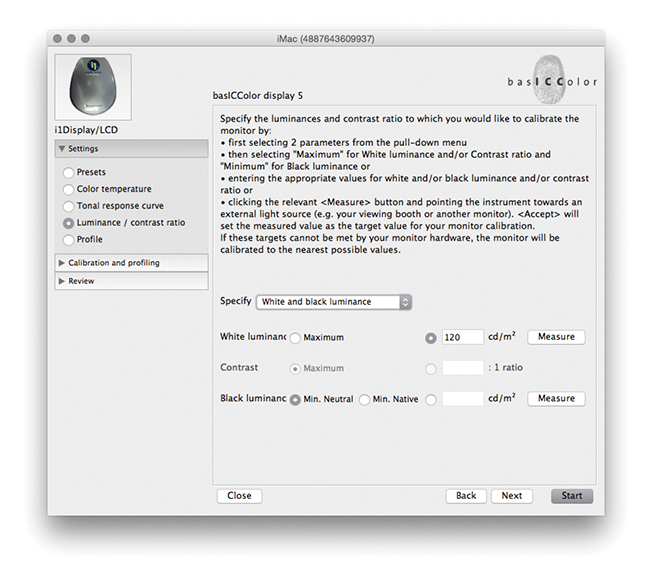Close the iMac window via red button
Screen dimensions: 652x580
pyautogui.click(x=57, y=39)
